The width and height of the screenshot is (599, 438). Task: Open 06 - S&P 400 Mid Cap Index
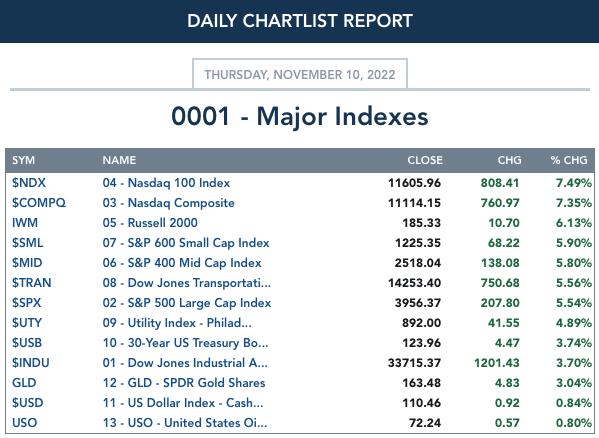(x=182, y=263)
